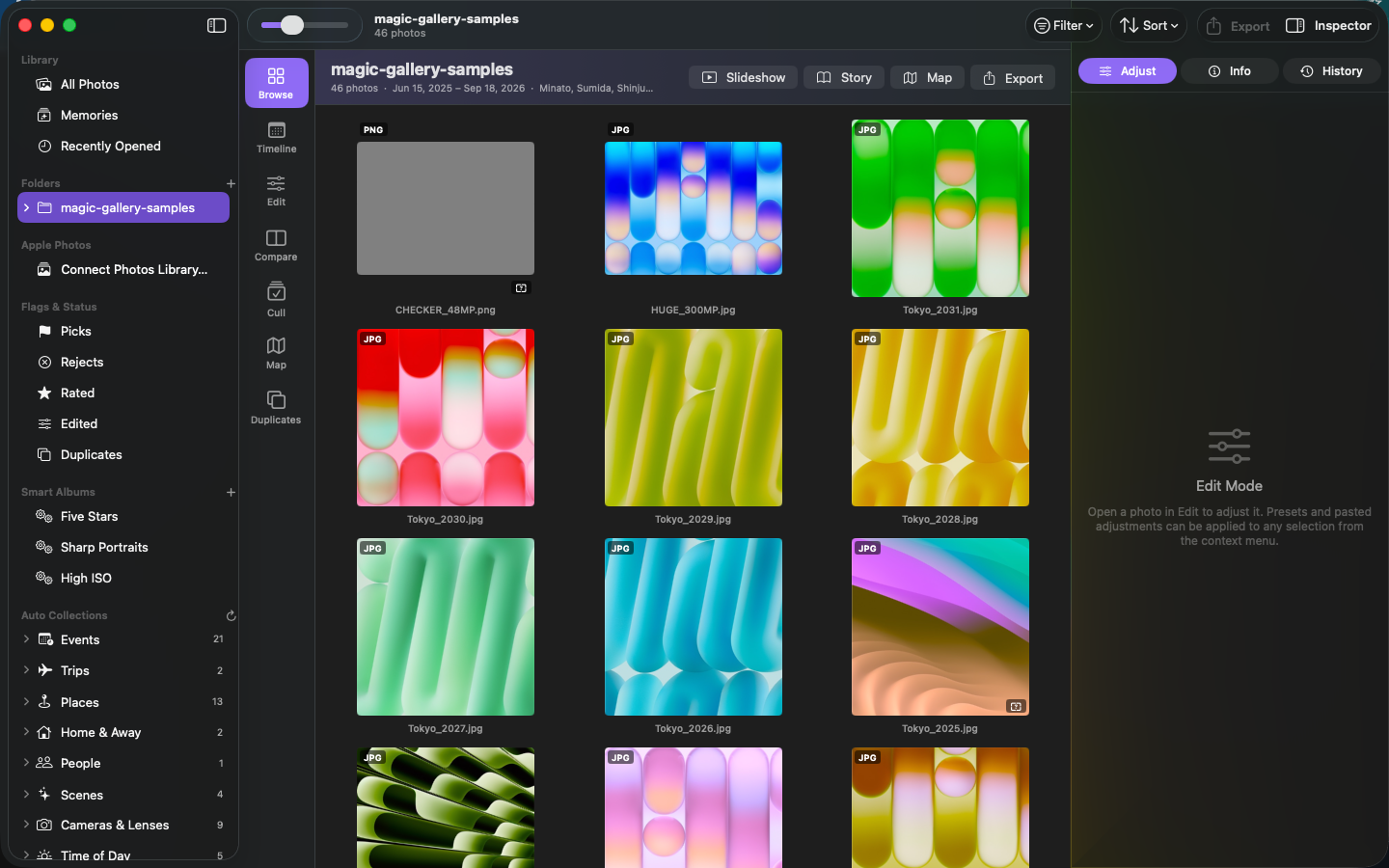Click Export in the gallery header
Viewport: 1389px width, 868px height.
(x=1013, y=78)
